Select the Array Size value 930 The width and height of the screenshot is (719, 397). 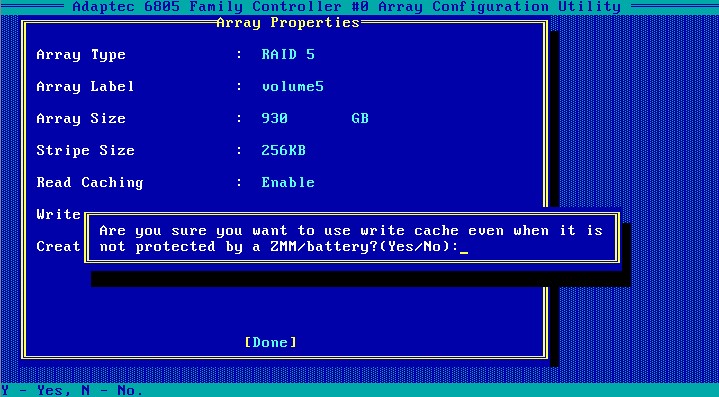274,118
